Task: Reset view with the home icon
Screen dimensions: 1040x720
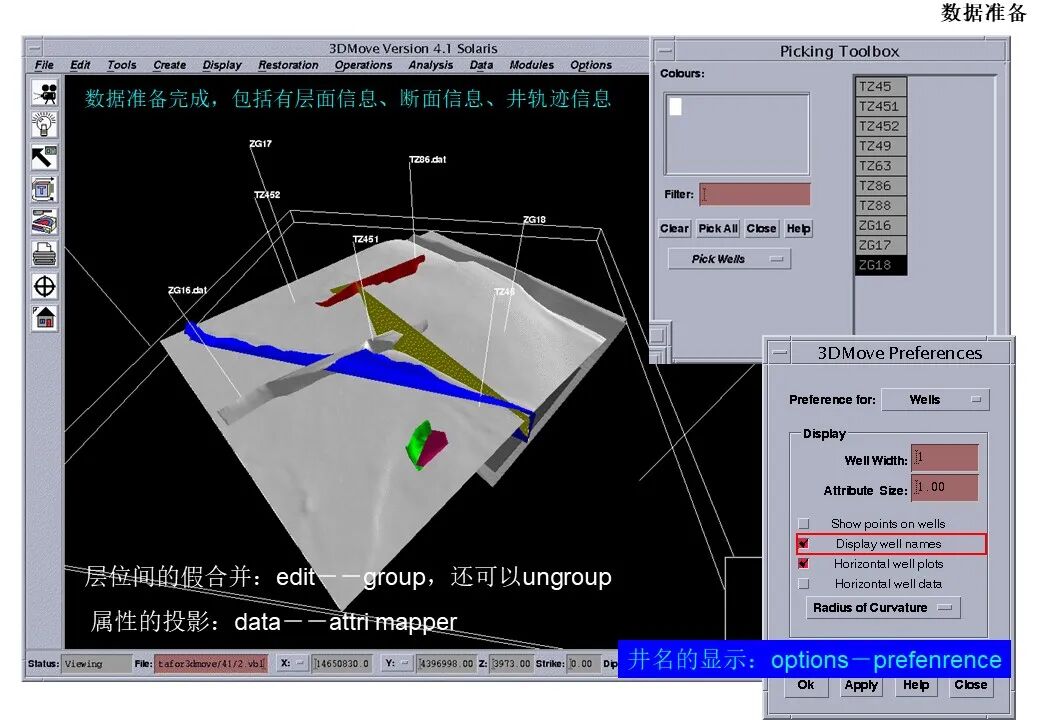Action: [x=44, y=318]
